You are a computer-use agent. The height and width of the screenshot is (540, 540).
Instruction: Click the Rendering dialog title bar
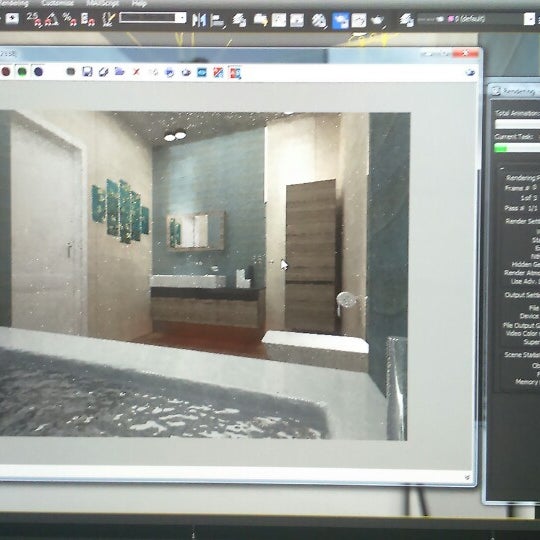(514, 91)
